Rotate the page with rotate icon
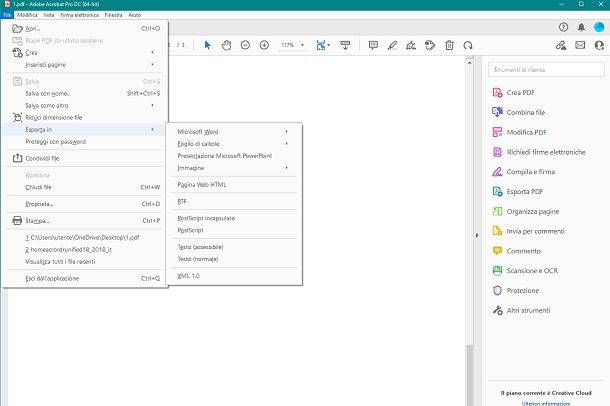 468,45
